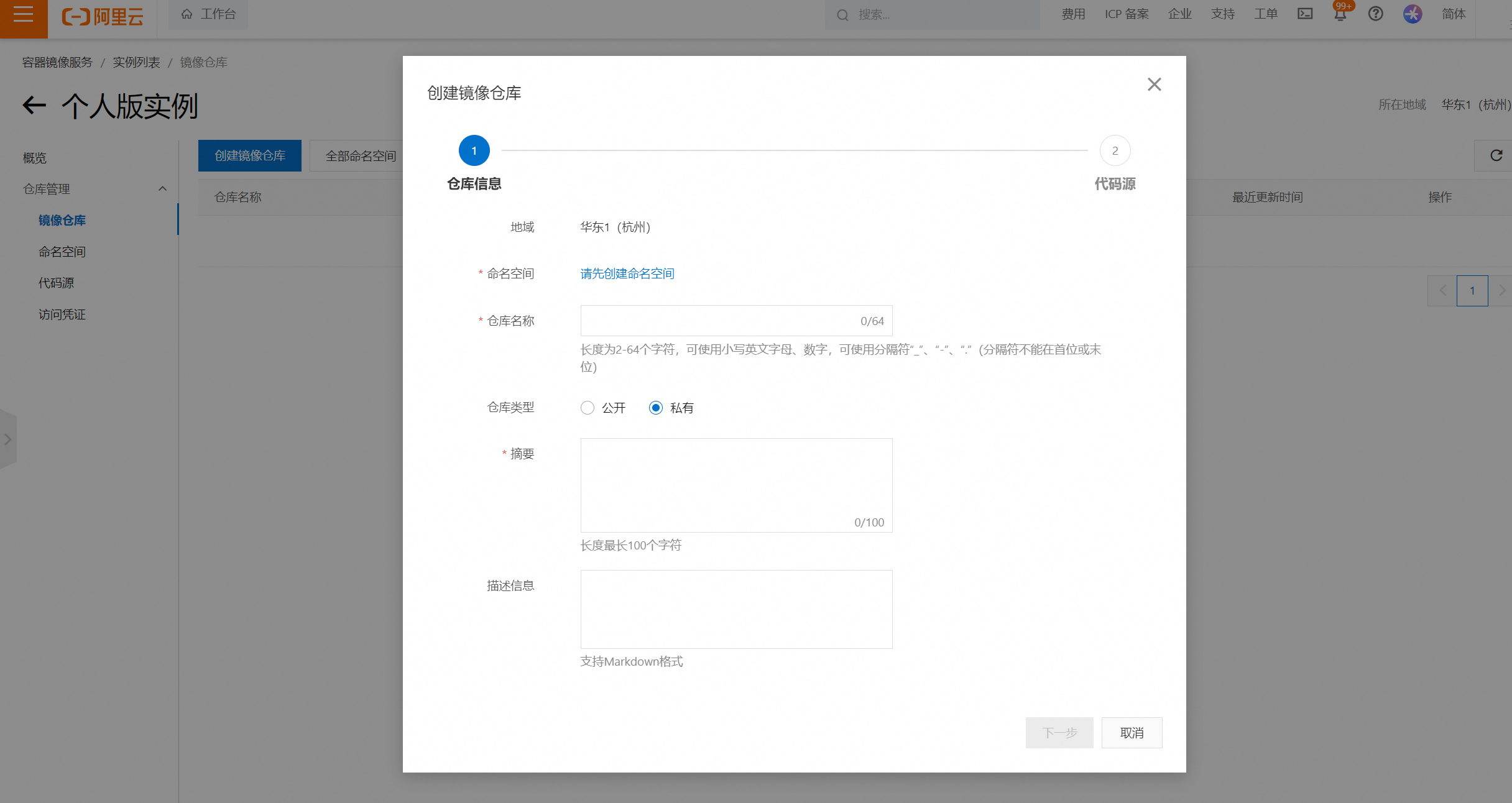The height and width of the screenshot is (803, 1512).
Task: Select page 1 in pagination
Action: [1472, 290]
